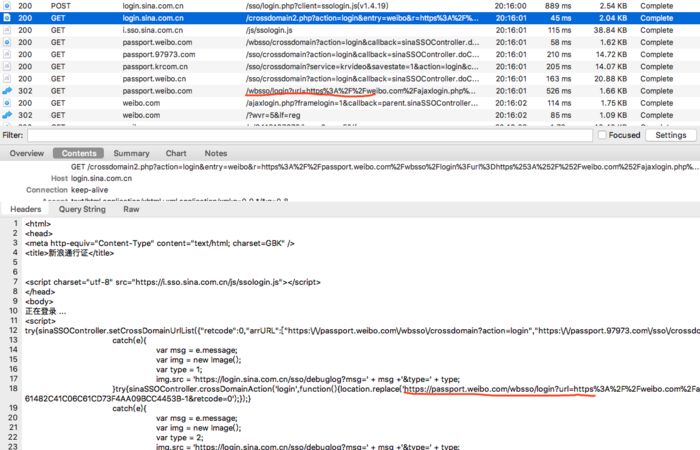Click the script src ssologin.js line
Viewport: 700px width, 450px height.
173,282
